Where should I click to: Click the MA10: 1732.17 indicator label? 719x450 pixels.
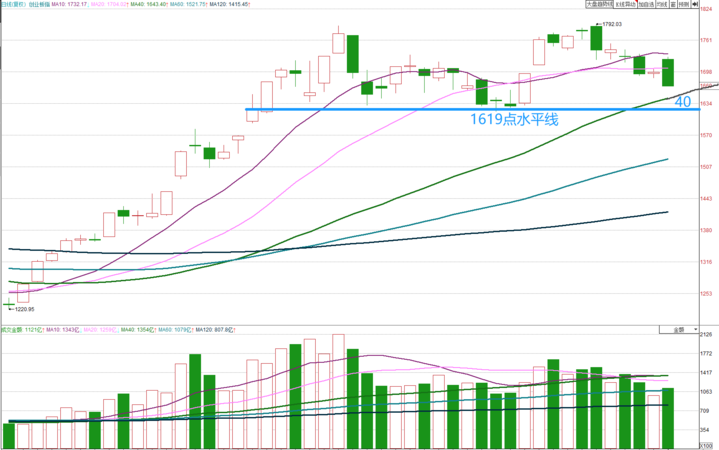[x=69, y=4]
